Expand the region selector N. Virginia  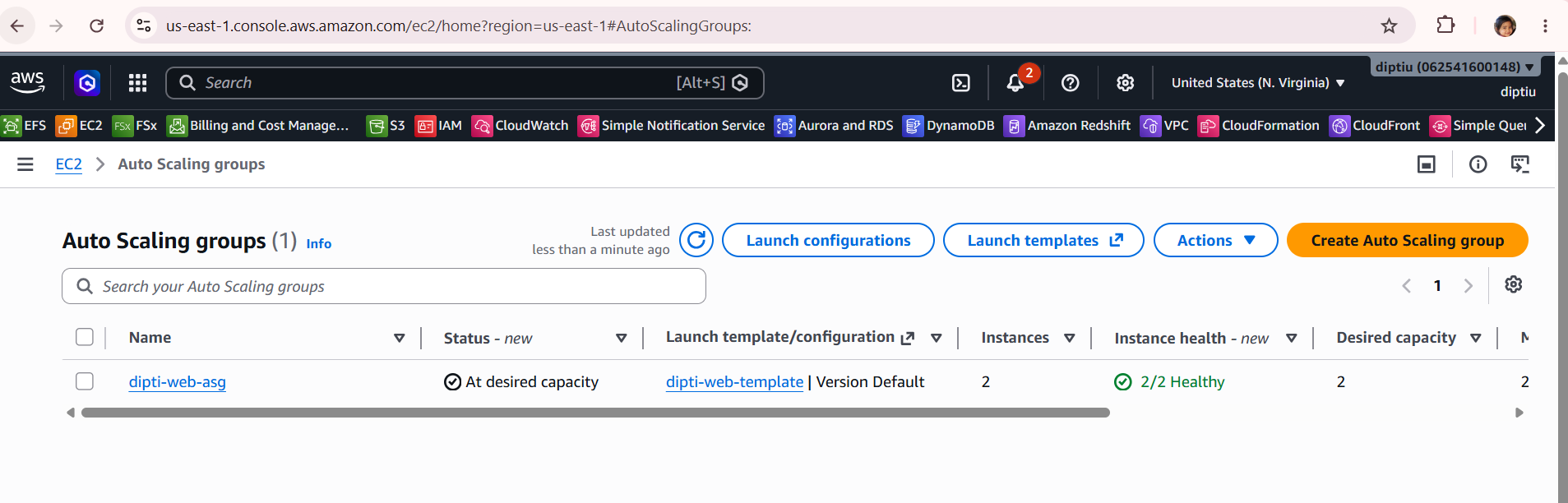pyautogui.click(x=1258, y=82)
